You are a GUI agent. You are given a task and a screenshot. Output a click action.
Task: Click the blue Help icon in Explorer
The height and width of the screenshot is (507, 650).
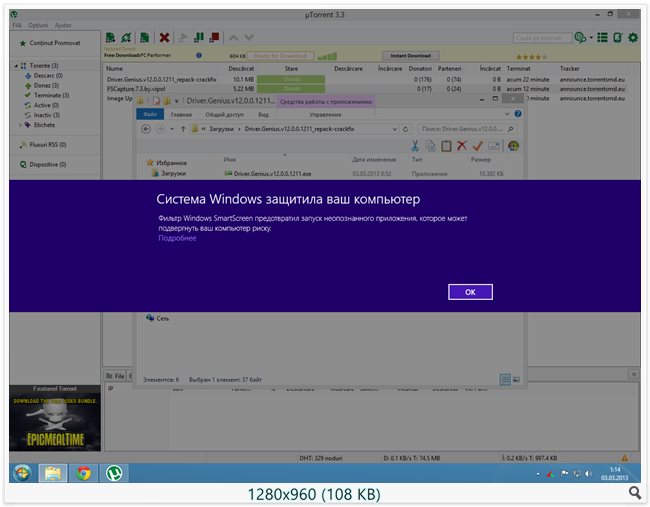tap(518, 114)
